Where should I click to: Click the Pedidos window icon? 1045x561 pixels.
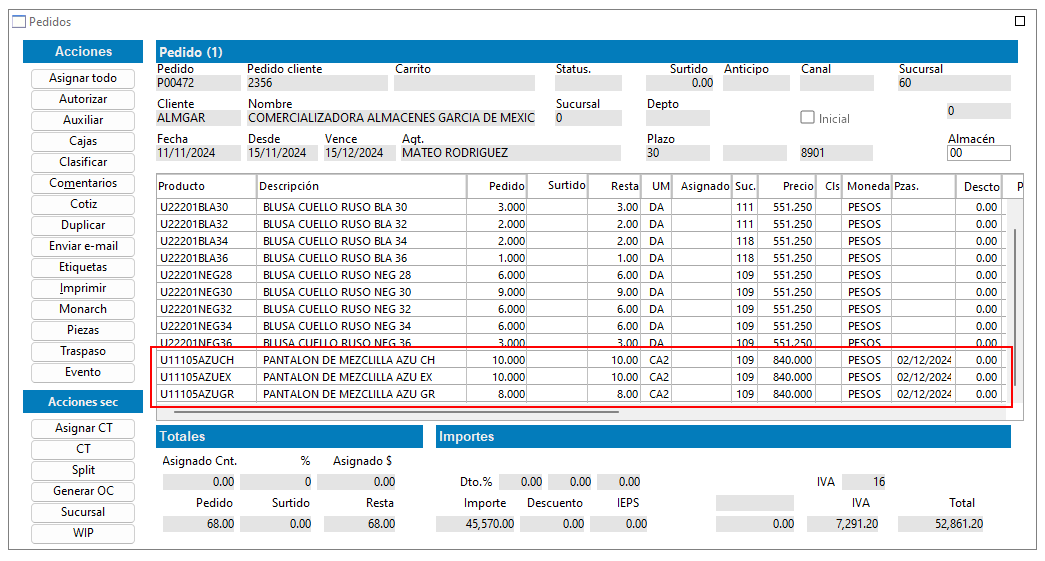click(19, 22)
